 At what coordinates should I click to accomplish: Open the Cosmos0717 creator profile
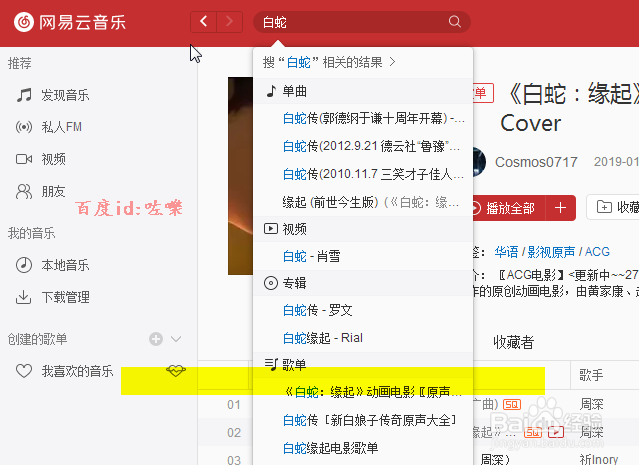coord(536,162)
